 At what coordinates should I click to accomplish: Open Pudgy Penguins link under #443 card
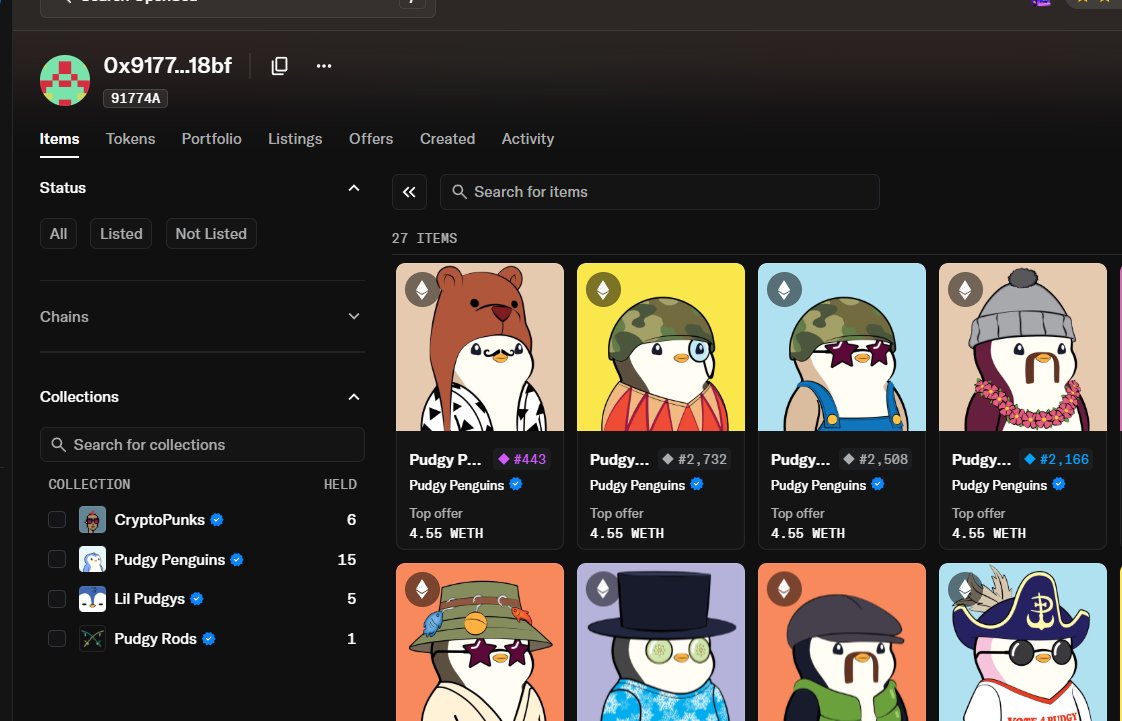click(457, 486)
